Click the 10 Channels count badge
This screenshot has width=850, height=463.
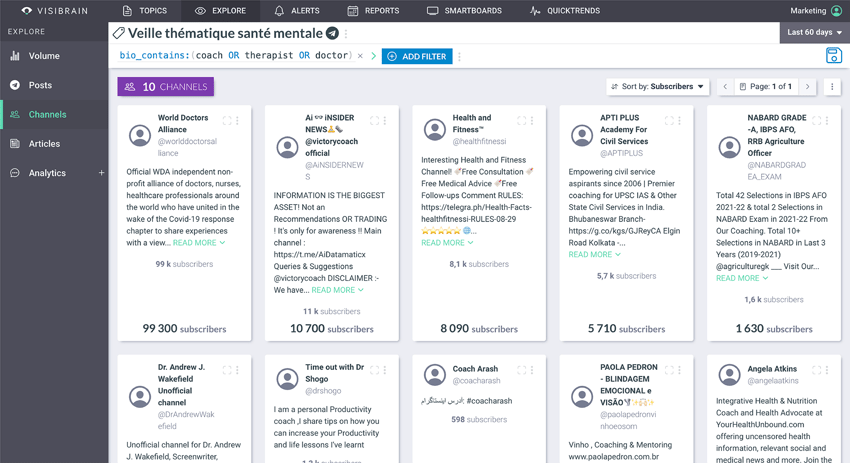tap(165, 86)
